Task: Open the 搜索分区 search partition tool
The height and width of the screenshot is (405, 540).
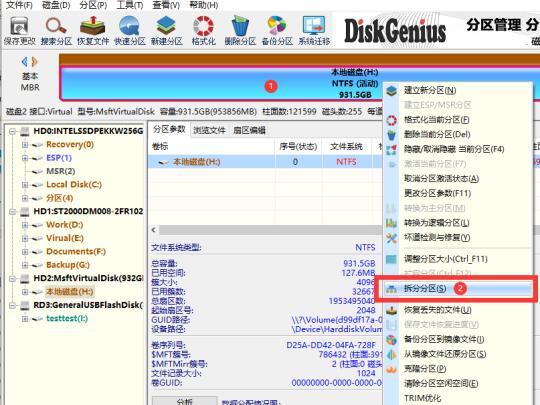Action: pyautogui.click(x=56, y=31)
